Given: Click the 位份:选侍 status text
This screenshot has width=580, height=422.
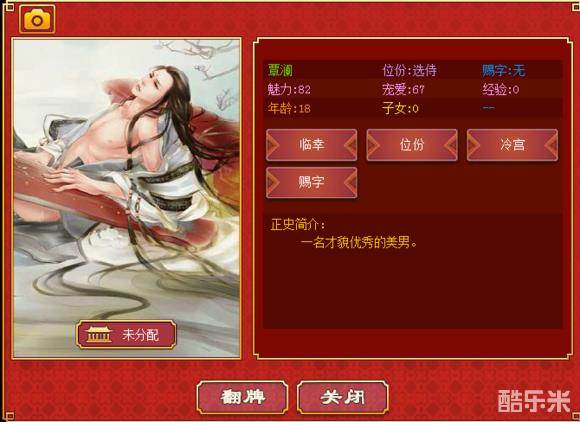Looking at the screenshot, I should (409, 70).
